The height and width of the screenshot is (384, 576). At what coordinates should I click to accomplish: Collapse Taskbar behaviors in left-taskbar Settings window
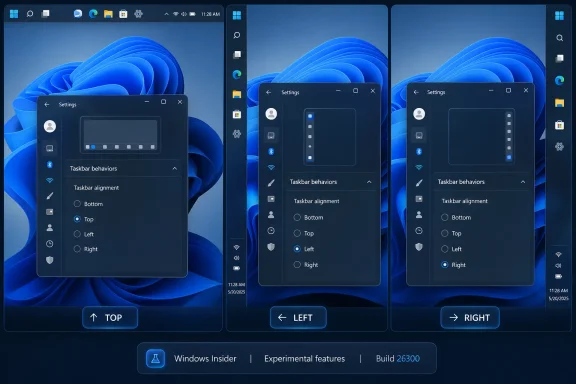[369, 182]
